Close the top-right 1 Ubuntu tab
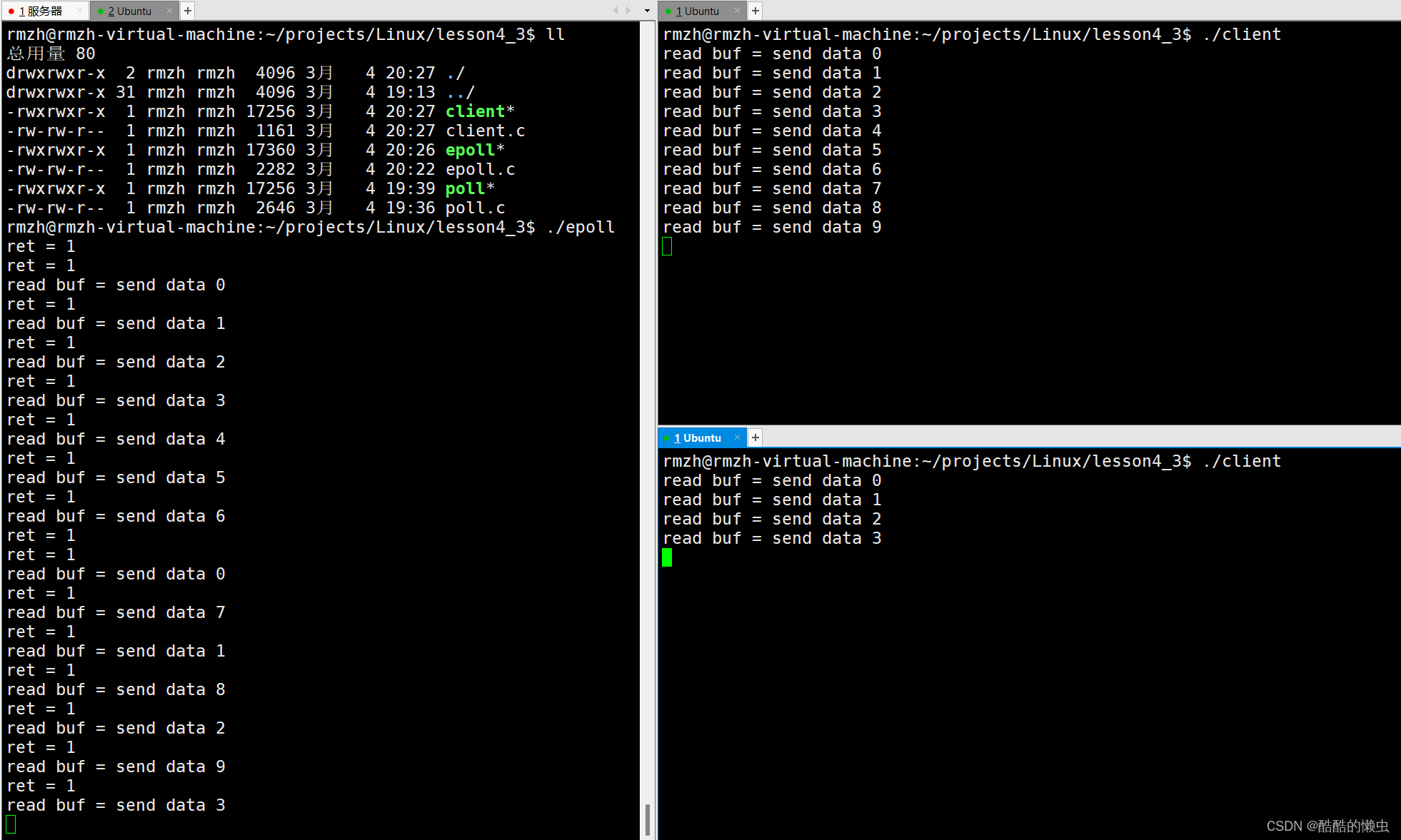The image size is (1401, 840). tap(737, 11)
